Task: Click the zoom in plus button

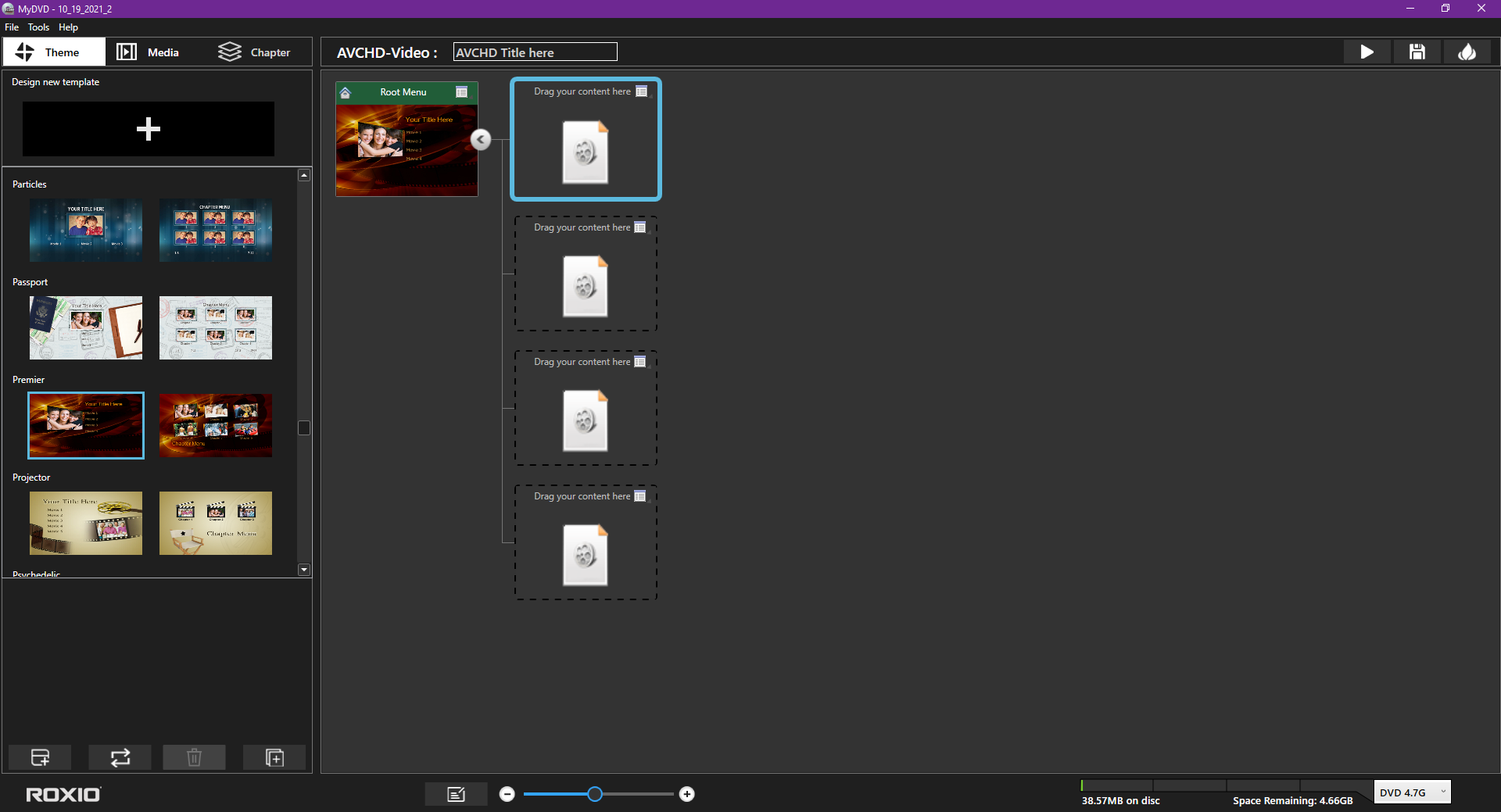Action: (x=687, y=794)
